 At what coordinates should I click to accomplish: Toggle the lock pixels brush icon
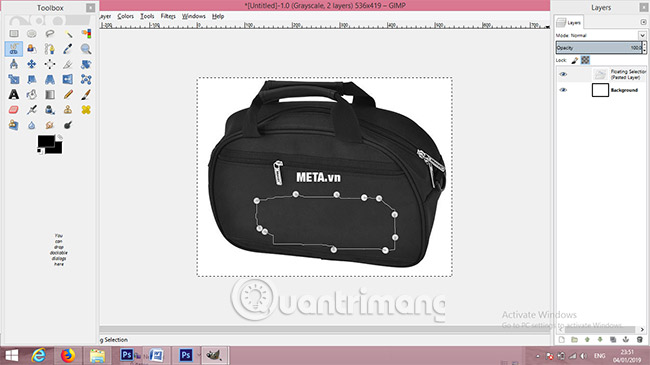click(575, 61)
